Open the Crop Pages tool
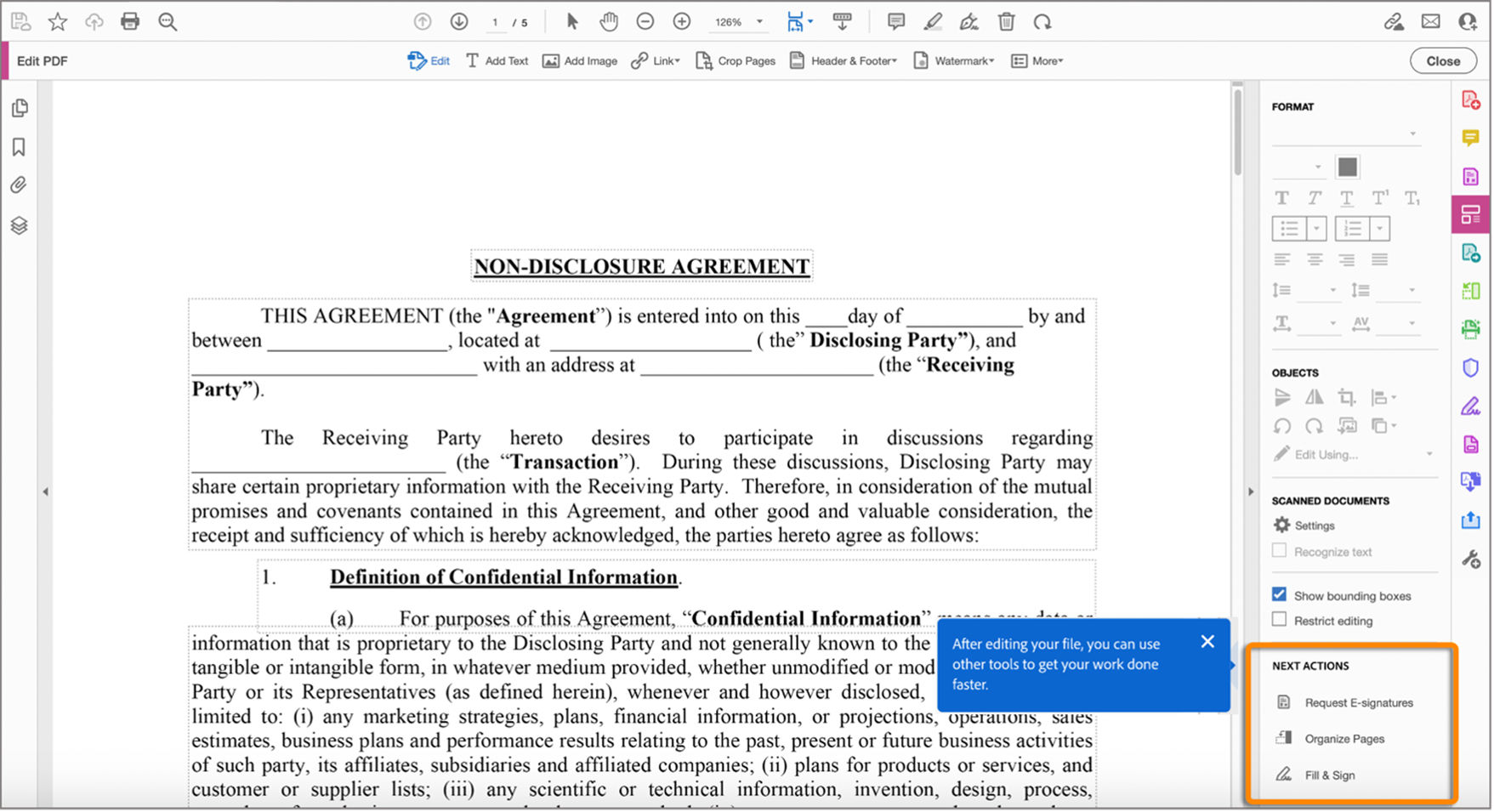Screen dimensions: 1494x812 pos(735,60)
